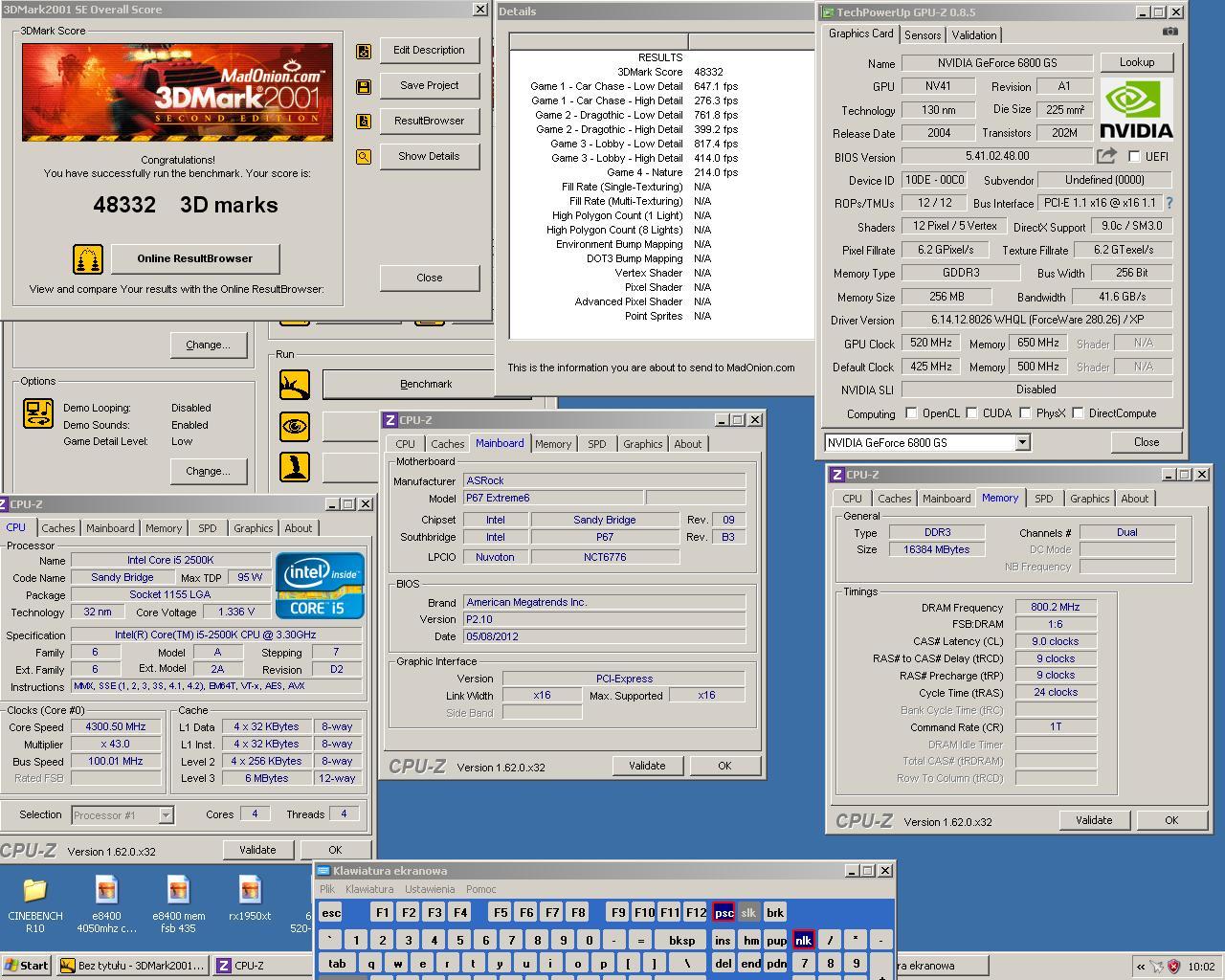Open the Pomoc menu

480,889
